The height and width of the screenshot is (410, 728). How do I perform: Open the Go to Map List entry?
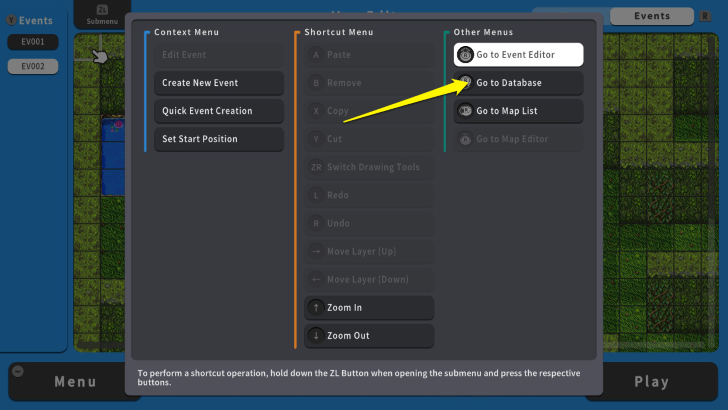(x=518, y=111)
